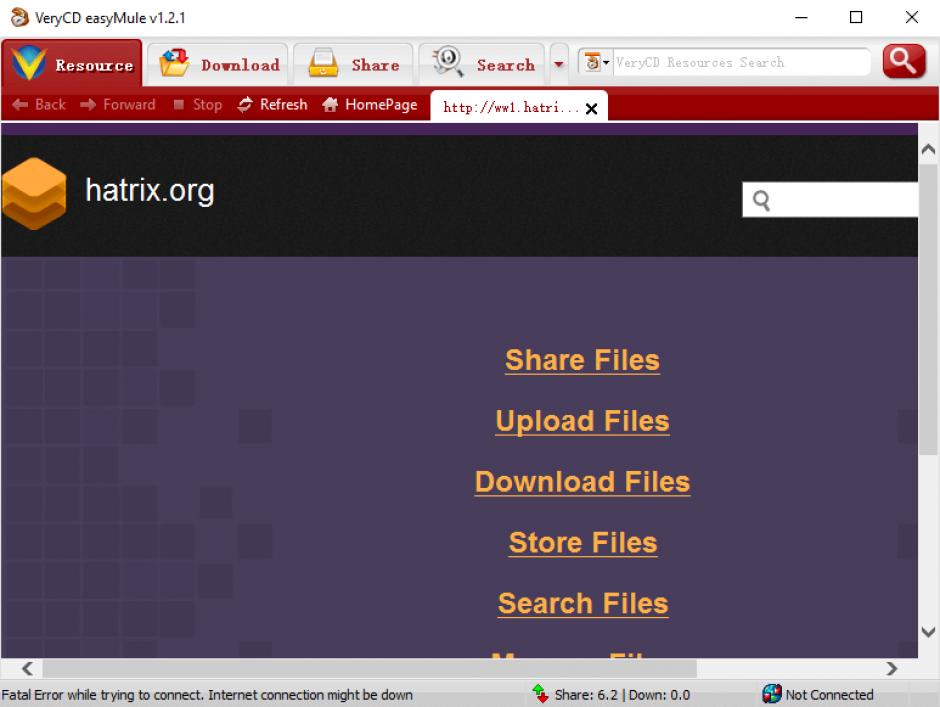Click the horizontal scrollbar right arrow
The height and width of the screenshot is (707, 940).
click(891, 668)
